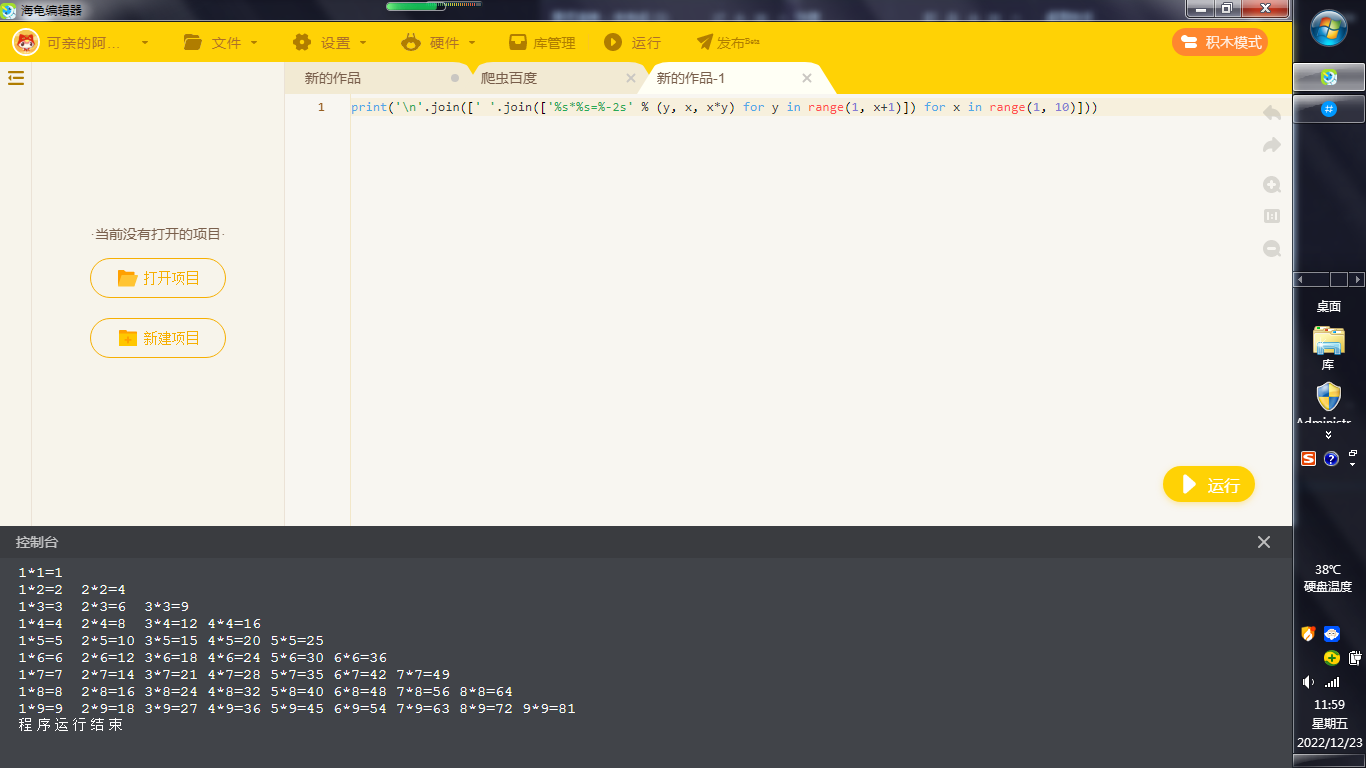Click line number 1 in gutter
Viewport: 1366px width, 768px height.
(321, 107)
